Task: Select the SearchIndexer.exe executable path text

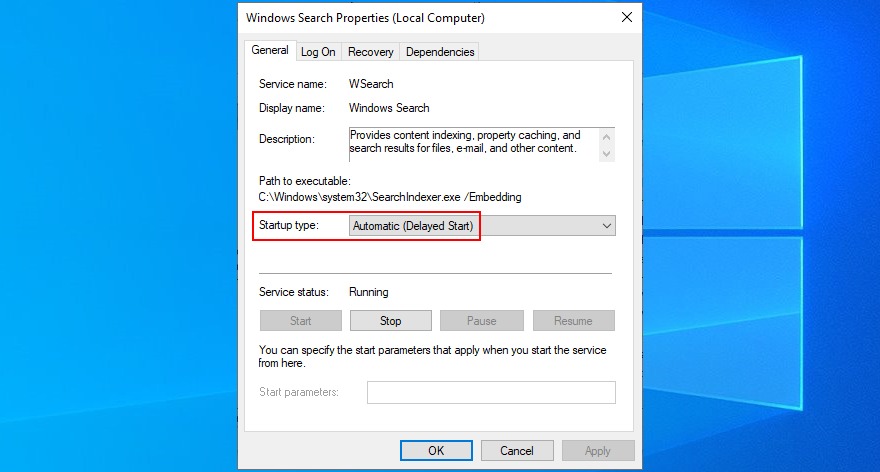Action: click(x=390, y=197)
